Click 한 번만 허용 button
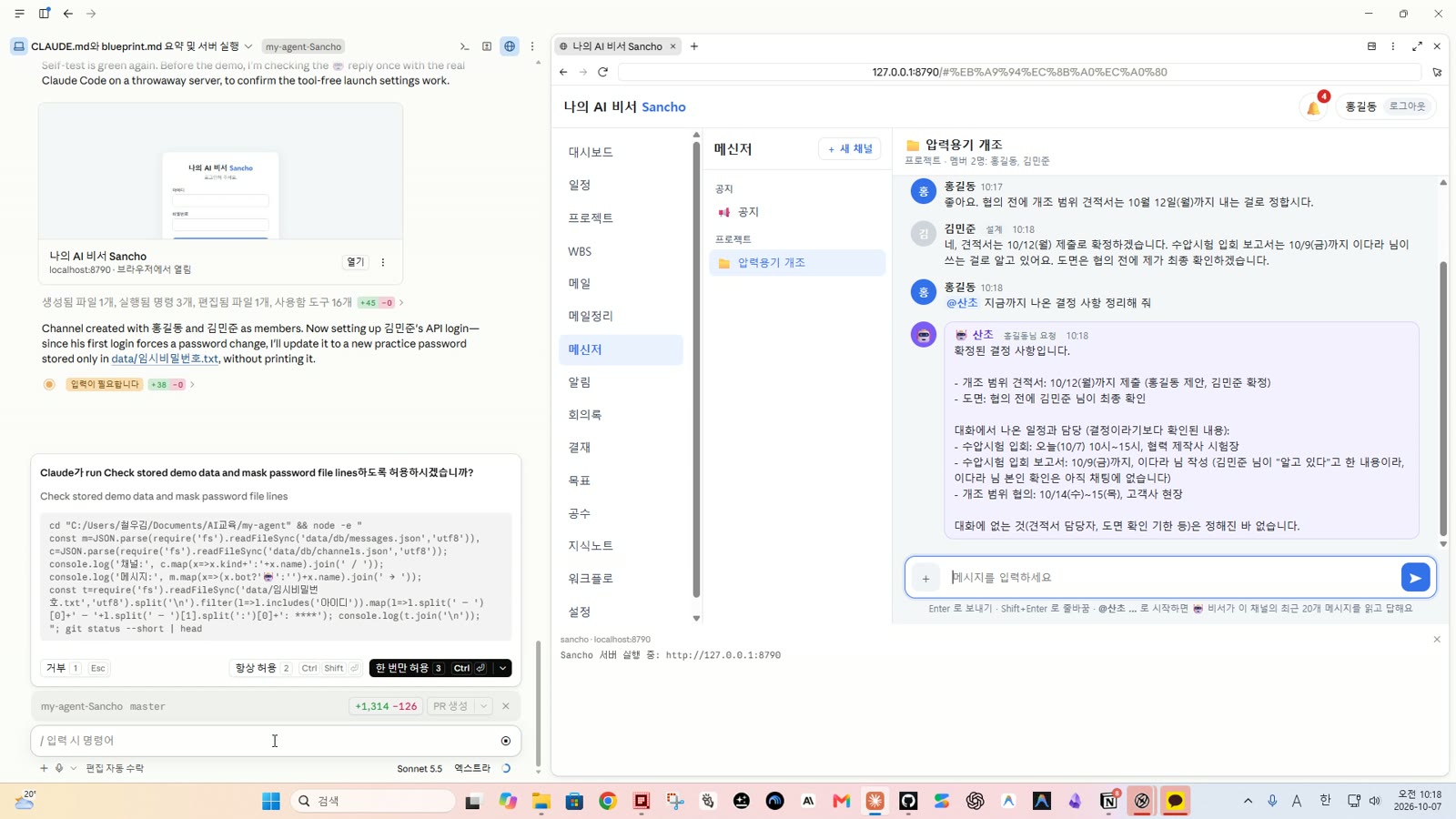 click(x=431, y=668)
